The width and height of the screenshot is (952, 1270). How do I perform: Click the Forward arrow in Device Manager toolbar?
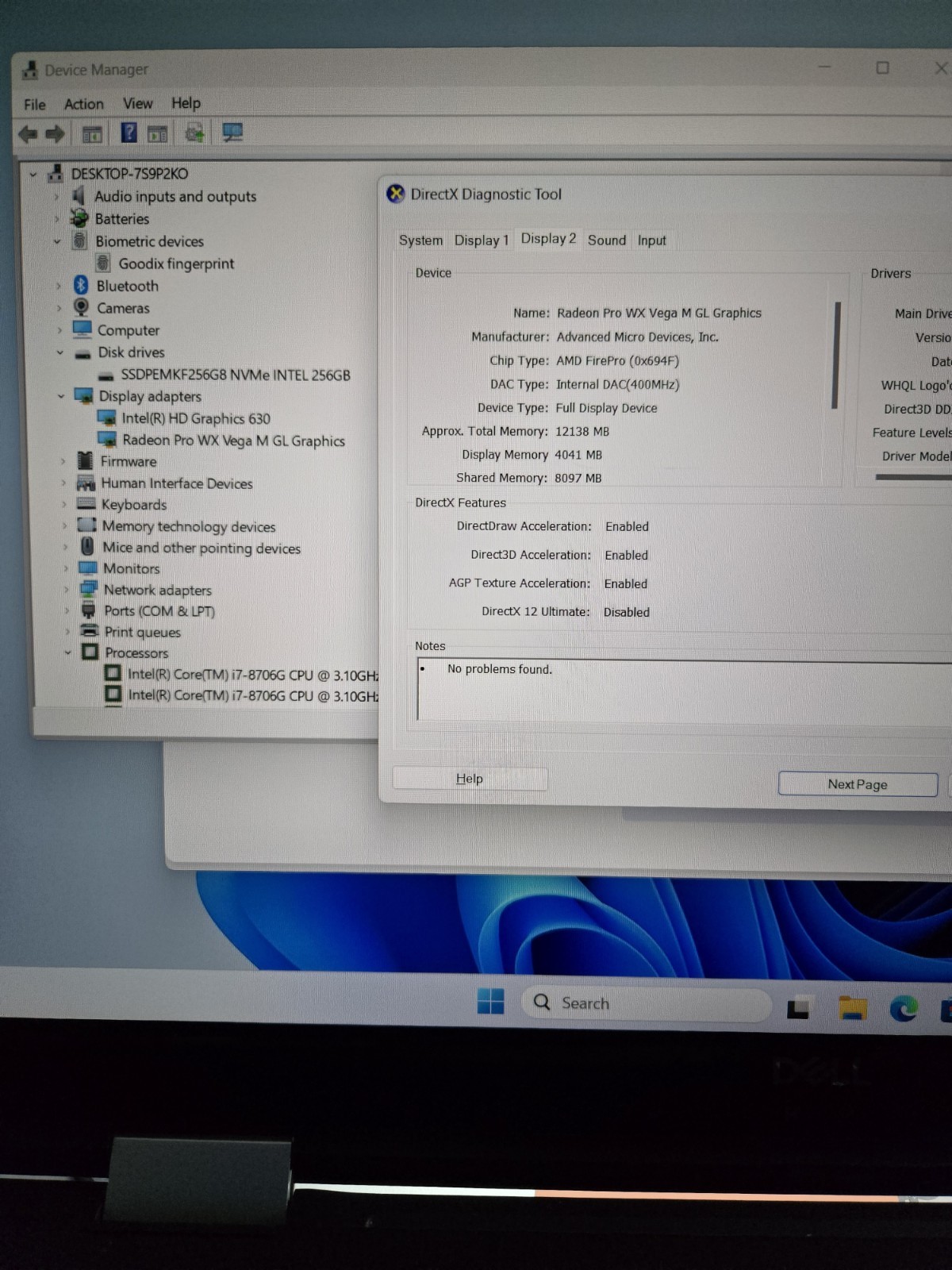pyautogui.click(x=55, y=133)
